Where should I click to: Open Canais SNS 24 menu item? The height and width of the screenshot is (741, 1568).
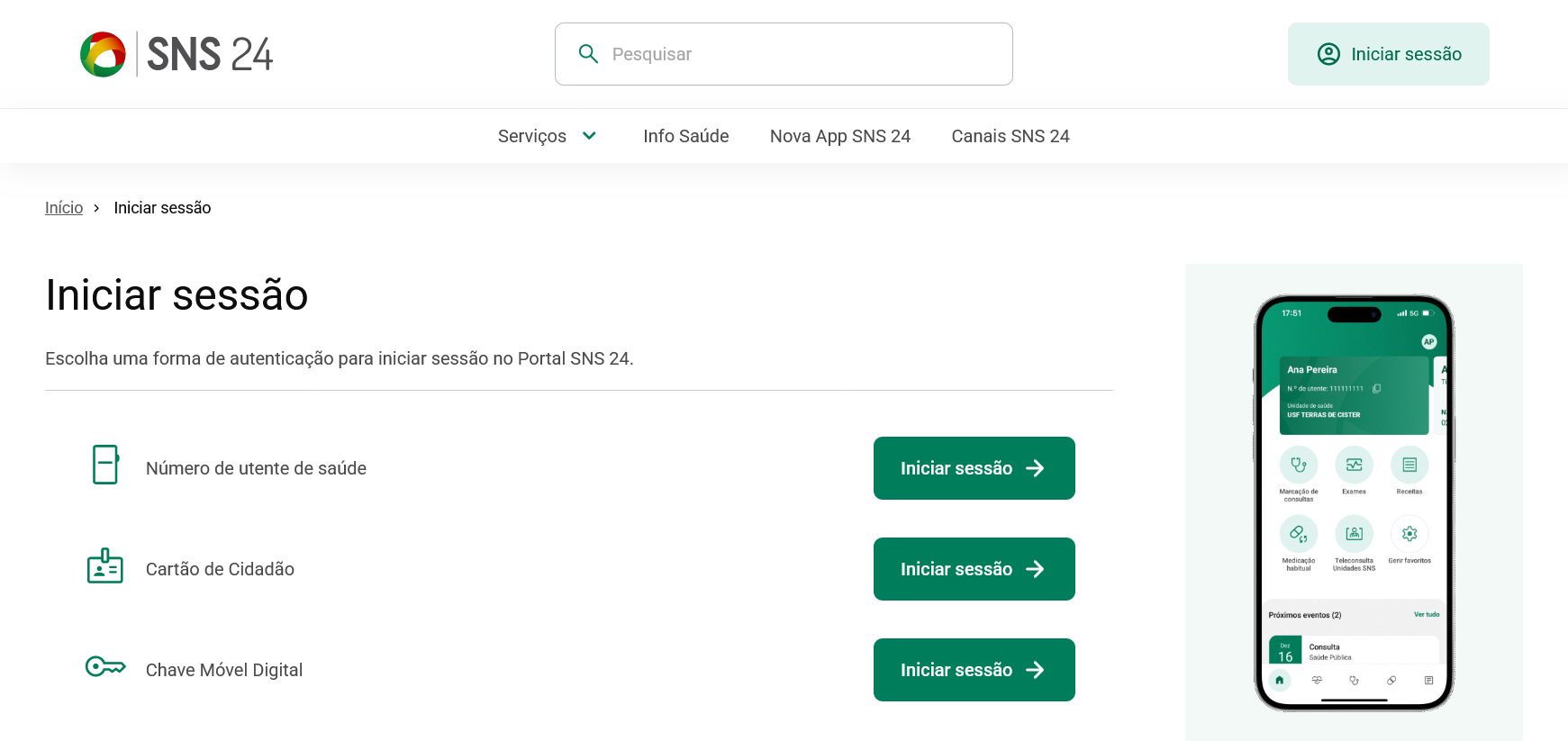1011,136
